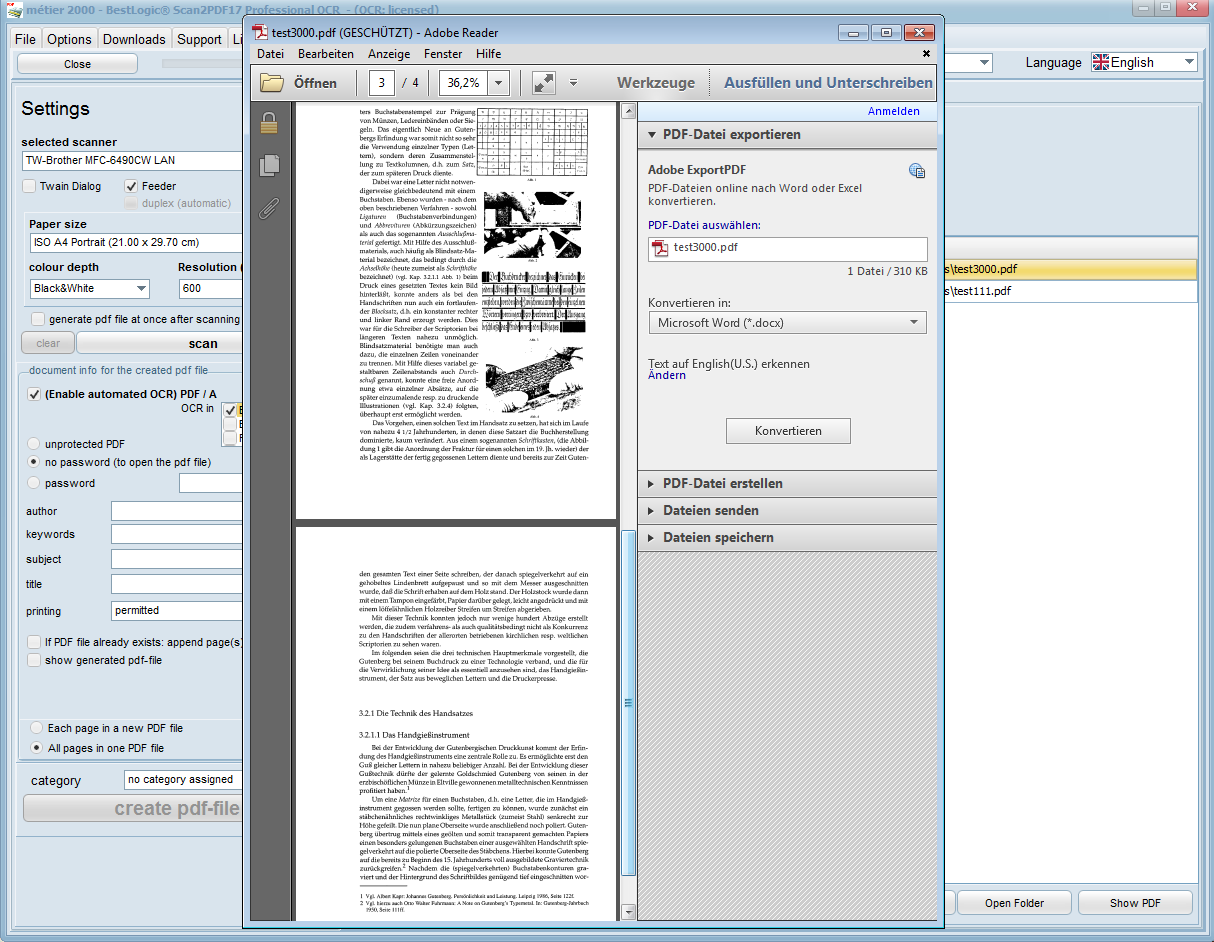Toggle the Feeder checkbox
The height and width of the screenshot is (942, 1214).
pyautogui.click(x=131, y=186)
